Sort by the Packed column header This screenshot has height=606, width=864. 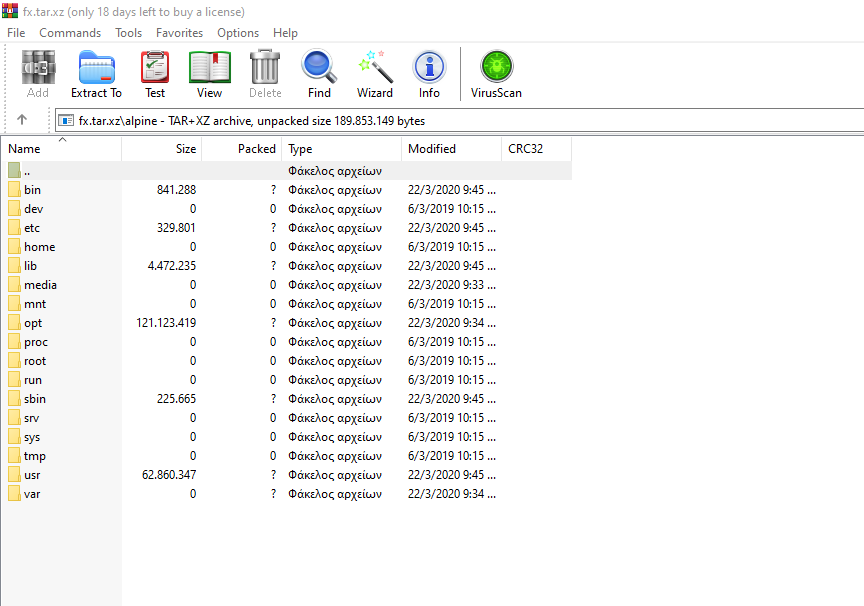pyautogui.click(x=242, y=149)
